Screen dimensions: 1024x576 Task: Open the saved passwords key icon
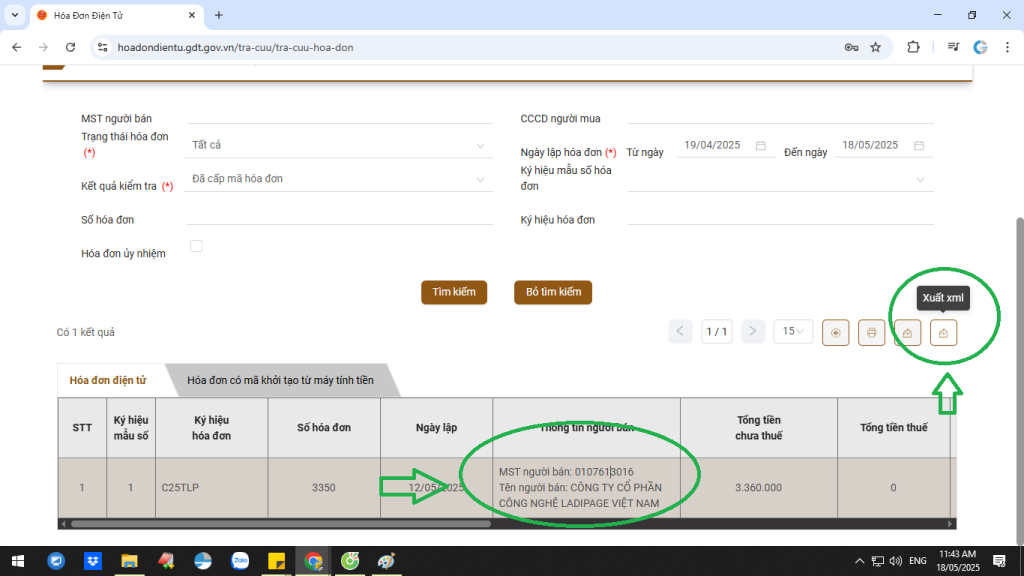point(851,47)
